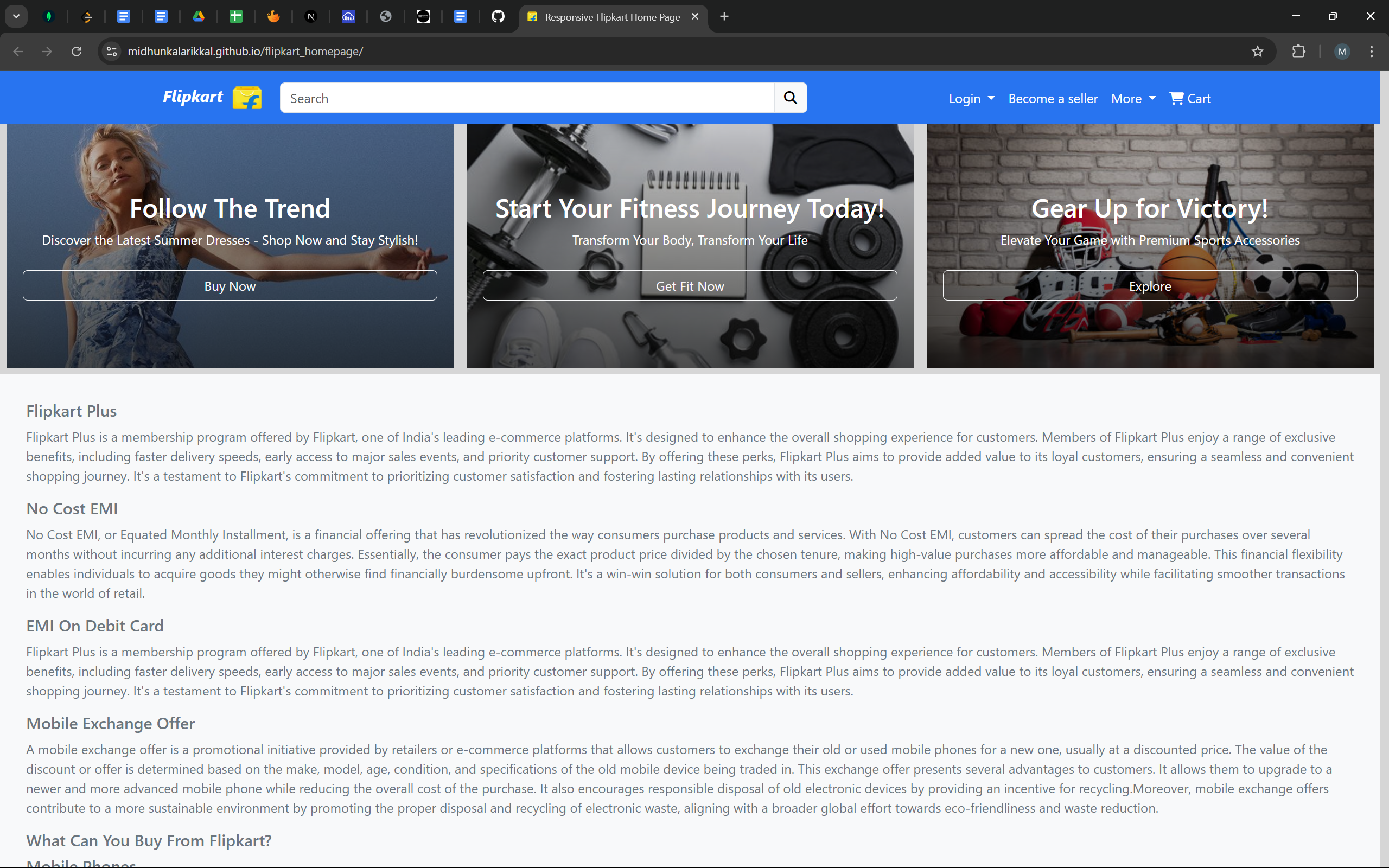Restore down the Chrome window
The width and height of the screenshot is (1389, 868).
click(x=1333, y=16)
